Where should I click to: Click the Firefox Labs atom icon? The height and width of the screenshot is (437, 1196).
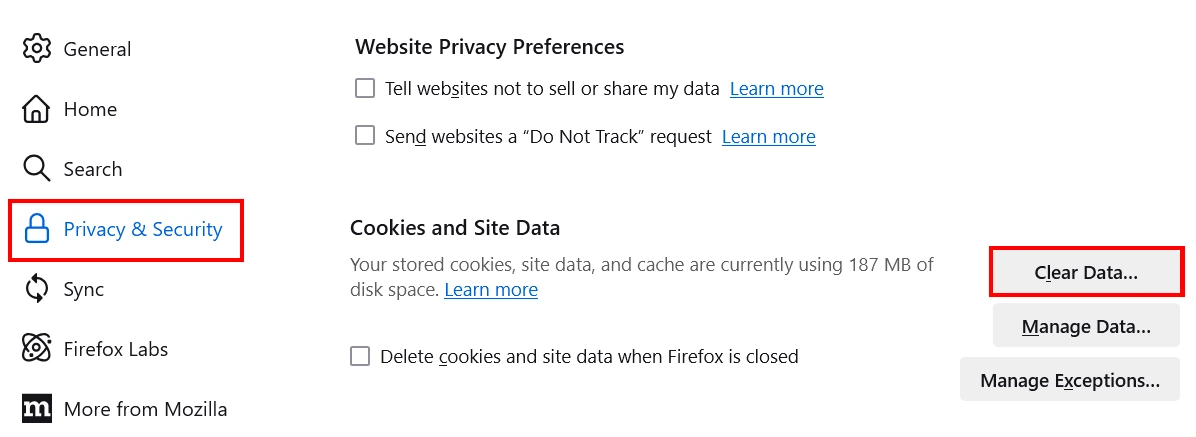(37, 349)
